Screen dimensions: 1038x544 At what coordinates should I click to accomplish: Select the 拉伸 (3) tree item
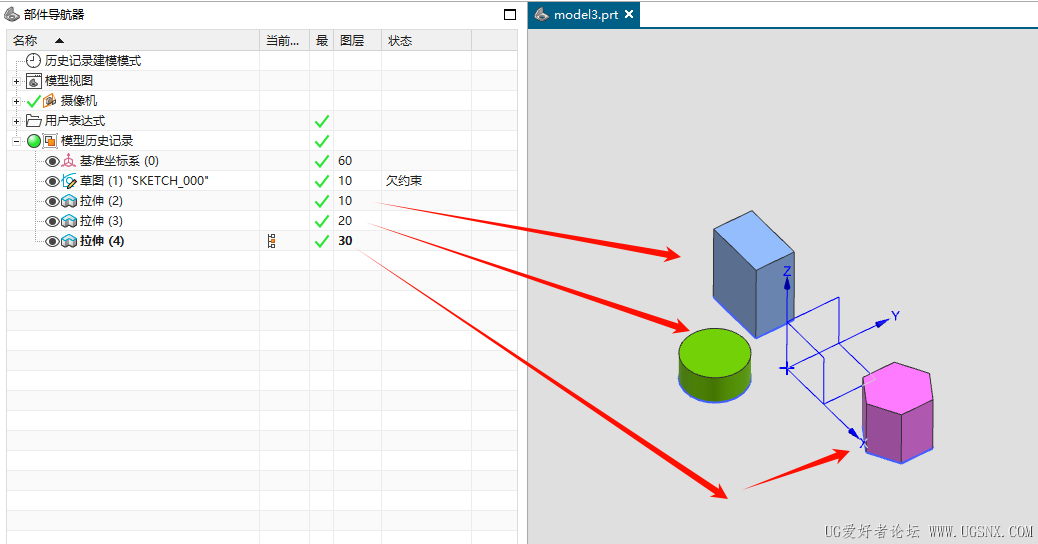101,220
